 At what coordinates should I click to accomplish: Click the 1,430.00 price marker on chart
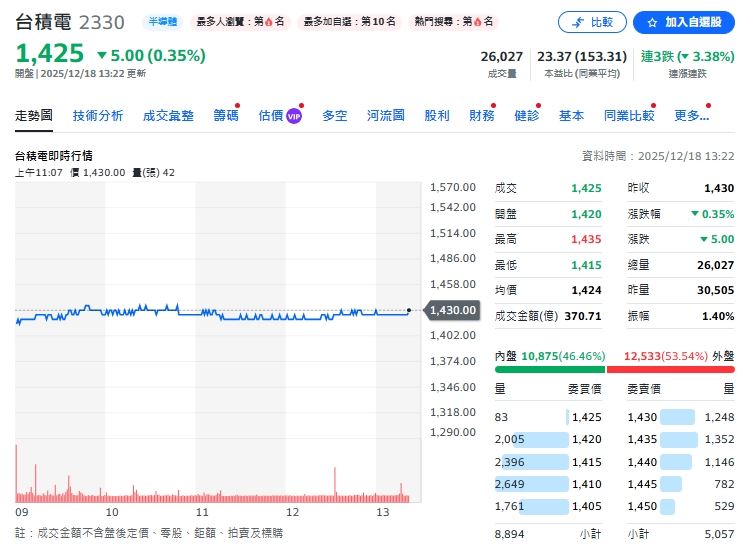(452, 310)
